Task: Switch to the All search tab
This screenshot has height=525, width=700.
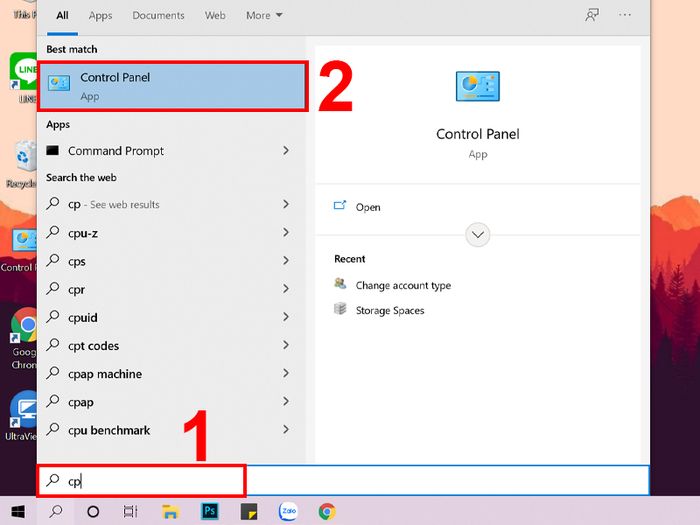Action: 62,16
